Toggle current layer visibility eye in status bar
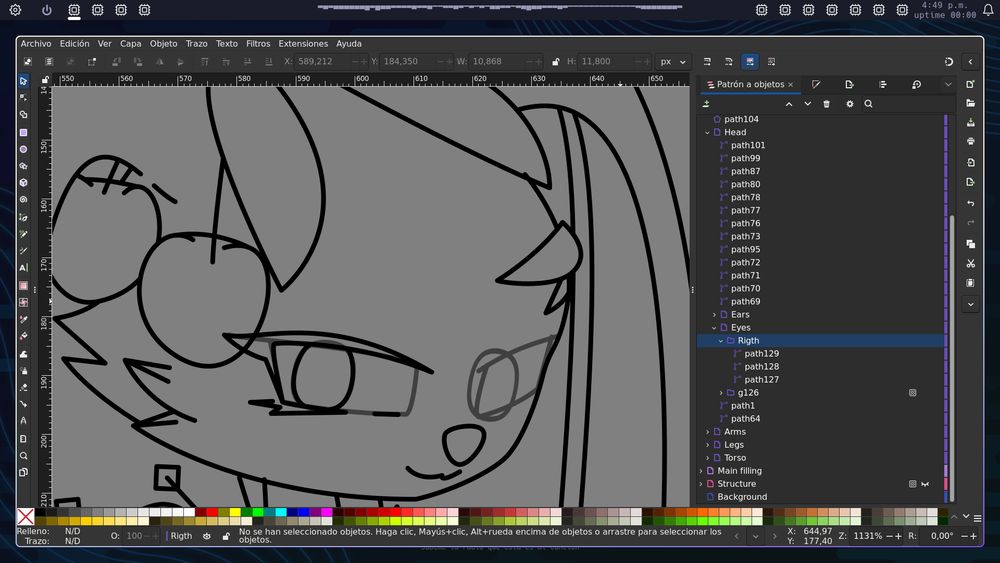 coord(207,536)
